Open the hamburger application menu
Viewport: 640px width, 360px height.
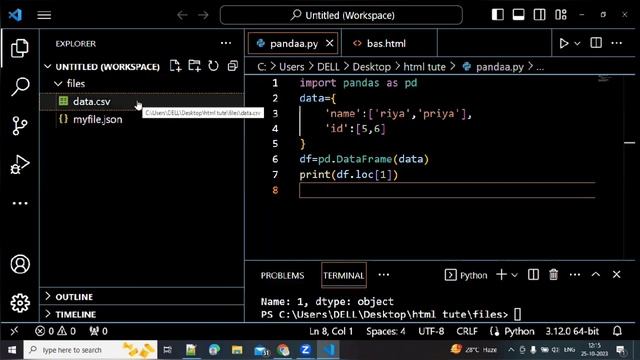[44, 15]
